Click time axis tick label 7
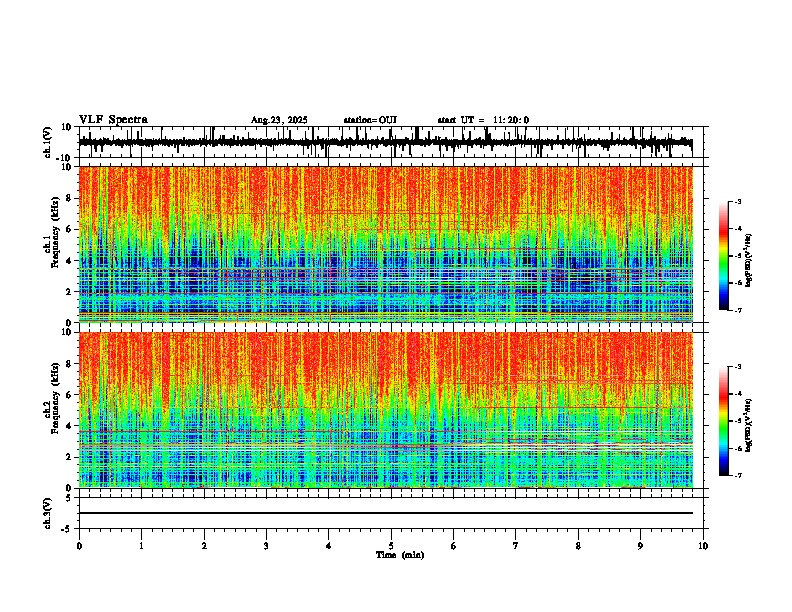 516,546
